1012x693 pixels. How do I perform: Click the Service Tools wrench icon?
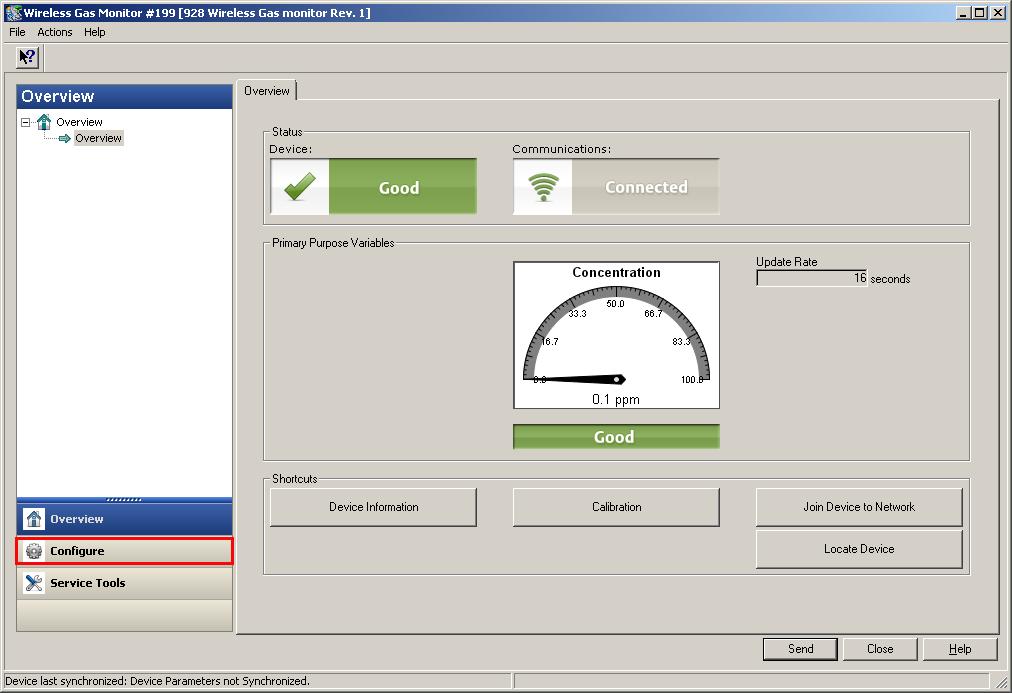point(34,583)
